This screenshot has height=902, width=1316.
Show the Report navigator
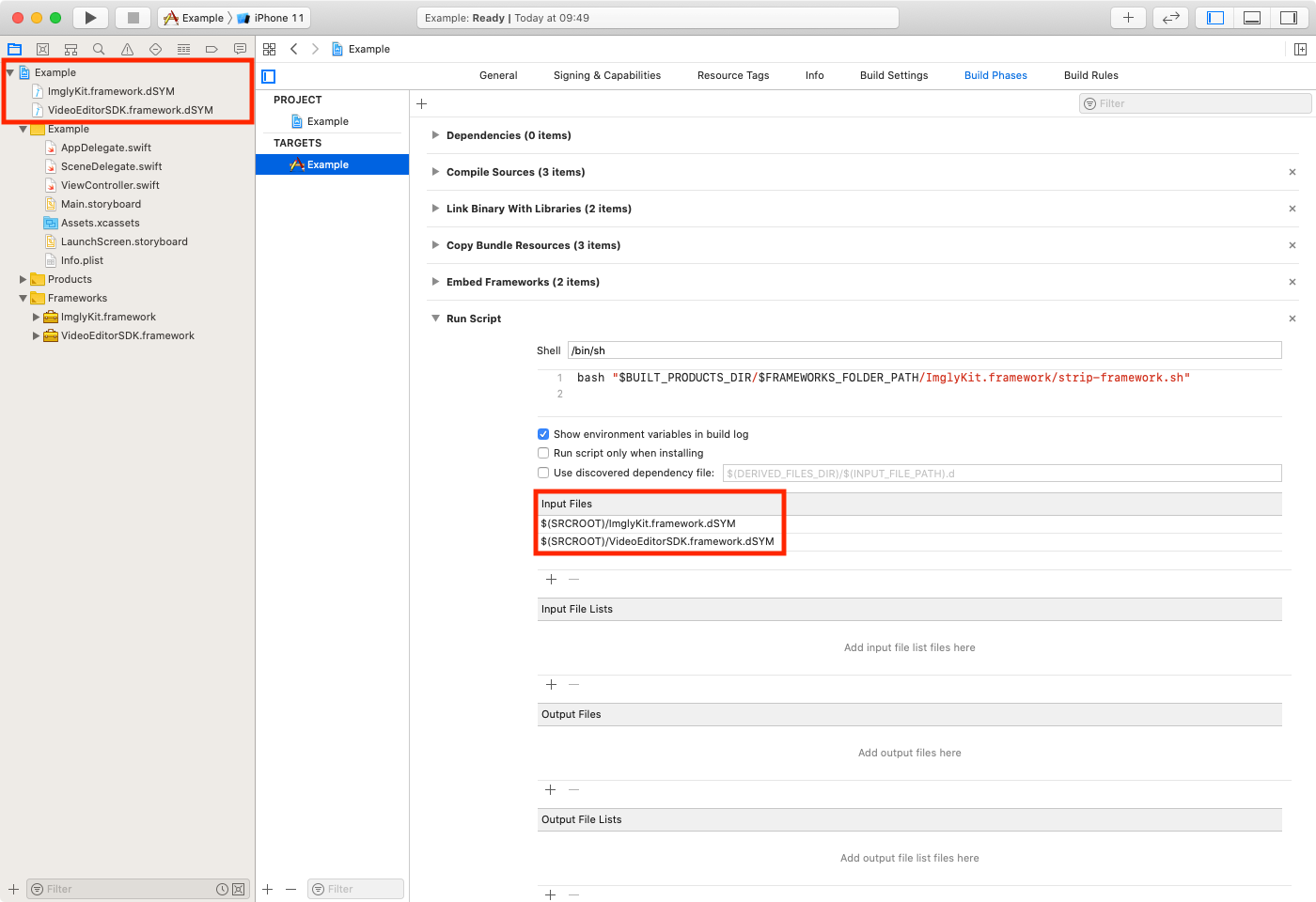coord(240,49)
